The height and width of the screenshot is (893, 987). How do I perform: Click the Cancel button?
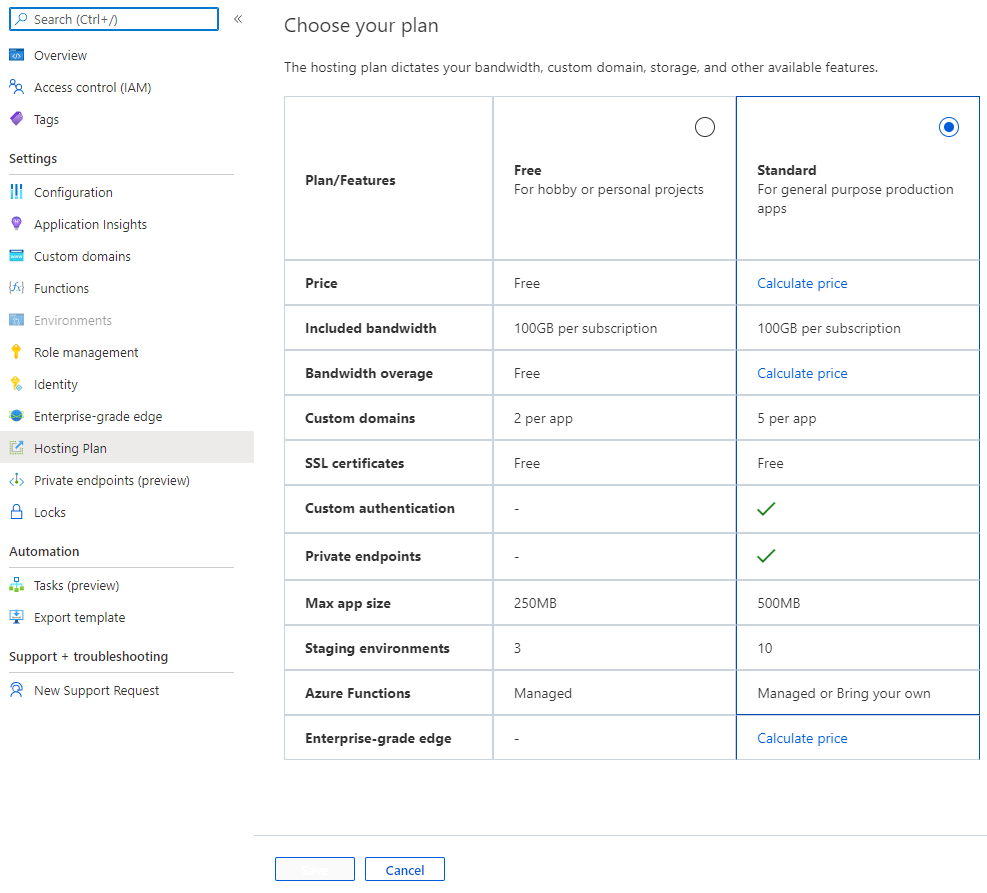tap(404, 869)
